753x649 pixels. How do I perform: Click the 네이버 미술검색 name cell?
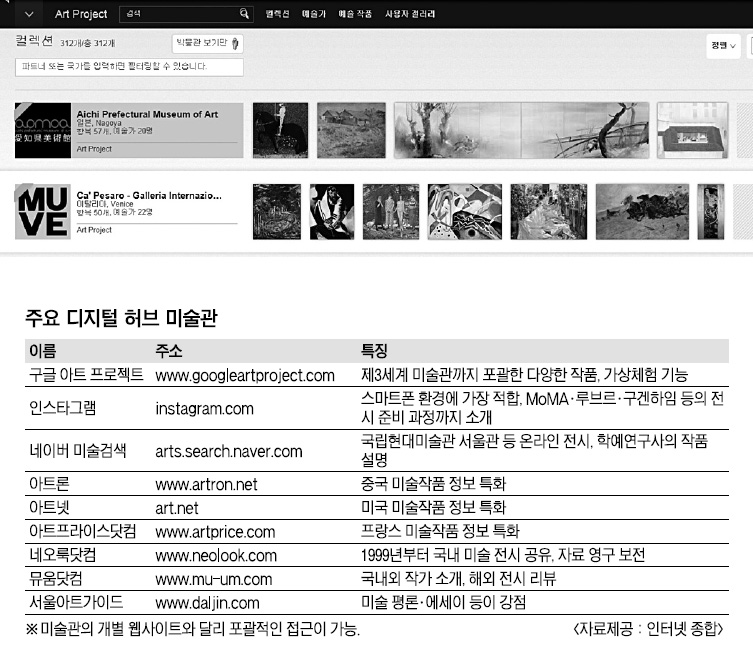click(78, 451)
